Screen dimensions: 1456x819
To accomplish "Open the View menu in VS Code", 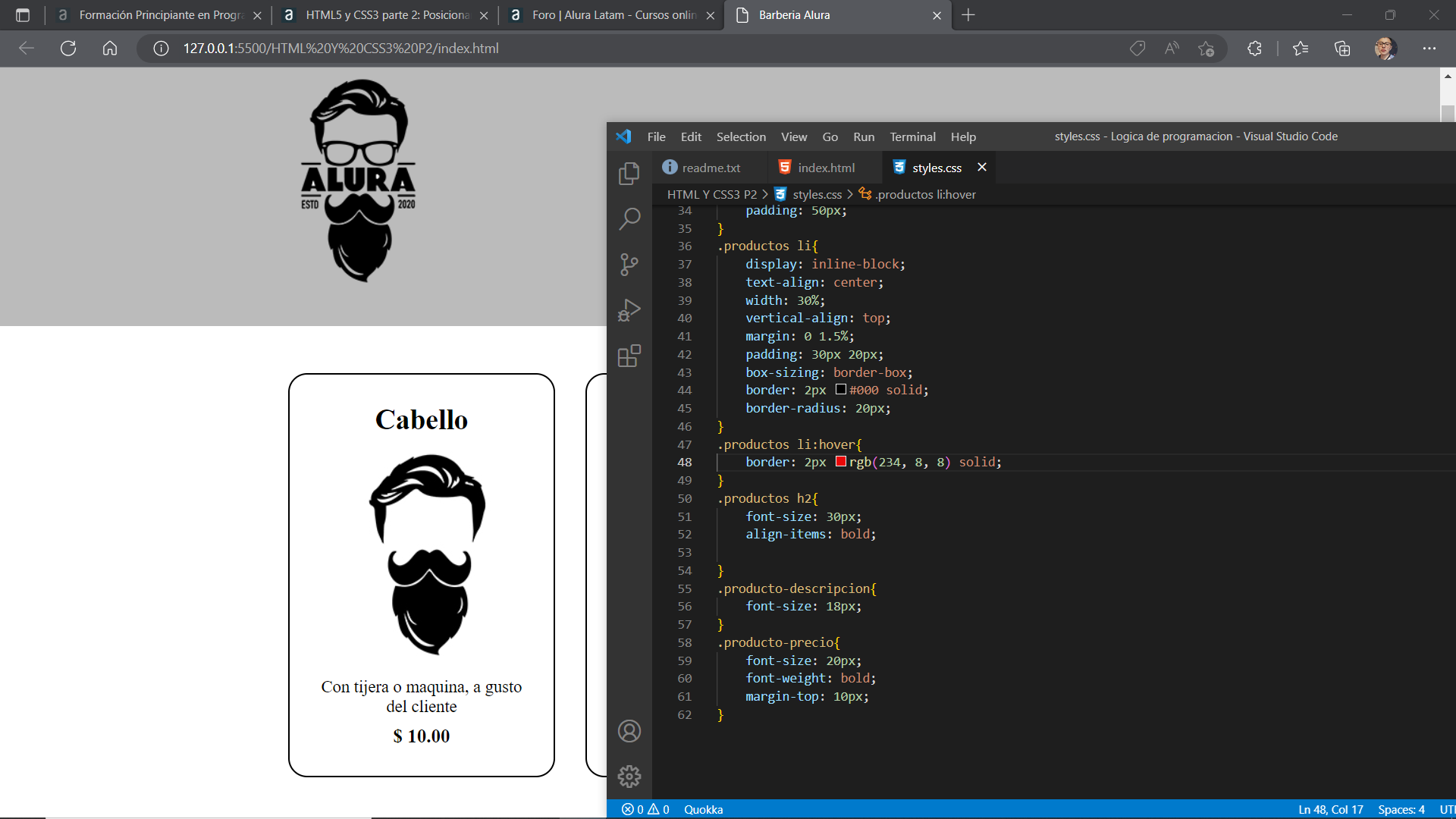I will click(x=794, y=136).
